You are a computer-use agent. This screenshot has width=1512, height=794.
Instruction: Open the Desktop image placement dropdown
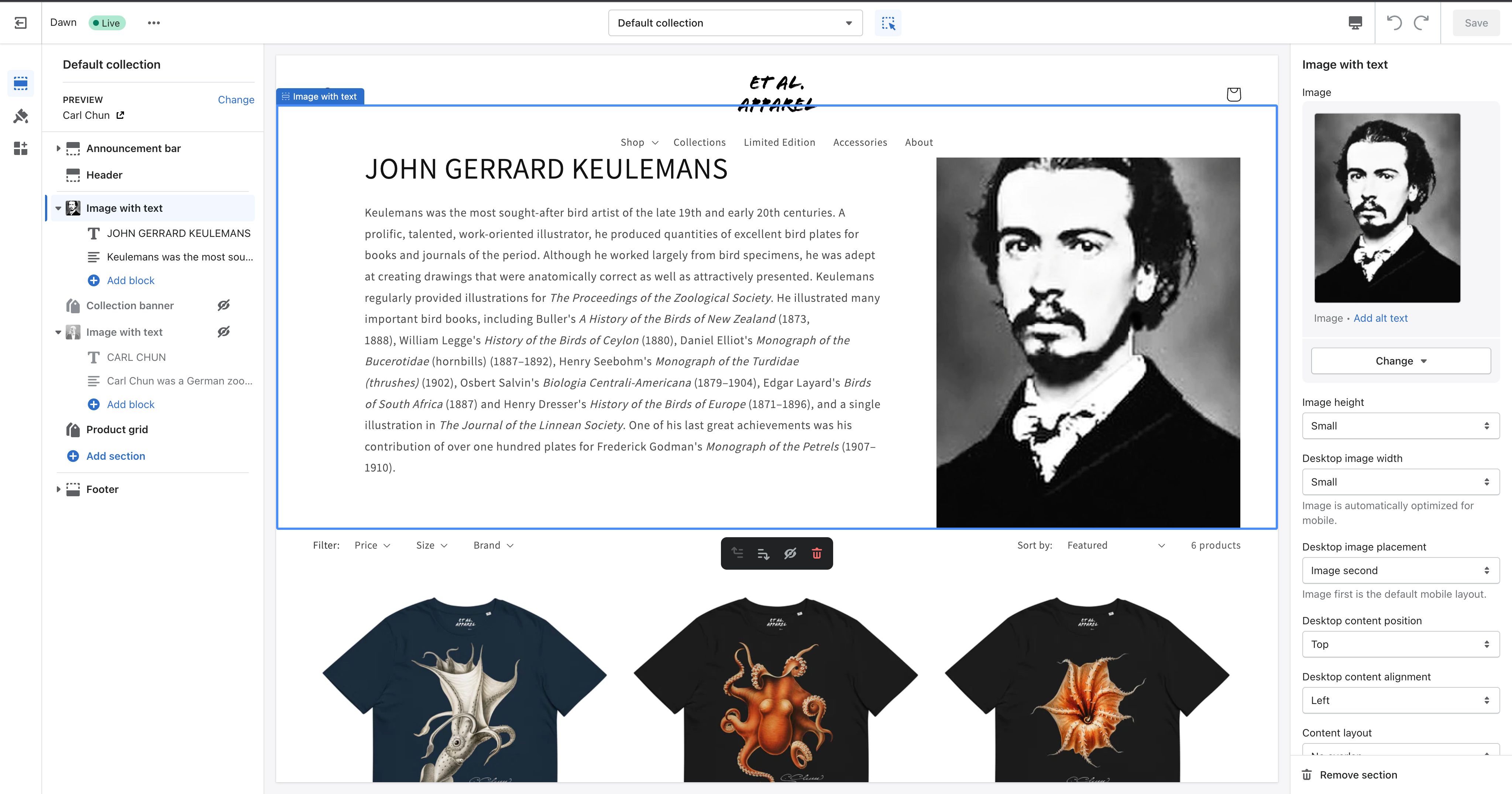click(1400, 570)
